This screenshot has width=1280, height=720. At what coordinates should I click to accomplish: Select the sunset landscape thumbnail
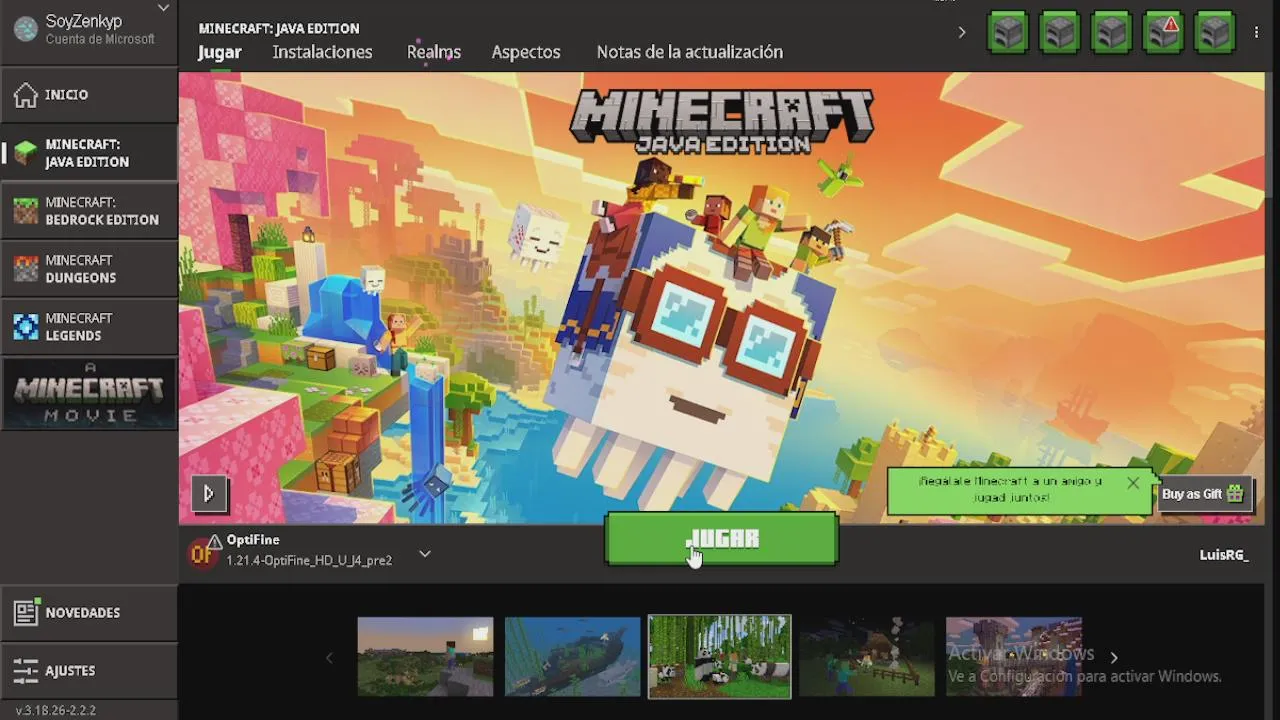coord(425,657)
